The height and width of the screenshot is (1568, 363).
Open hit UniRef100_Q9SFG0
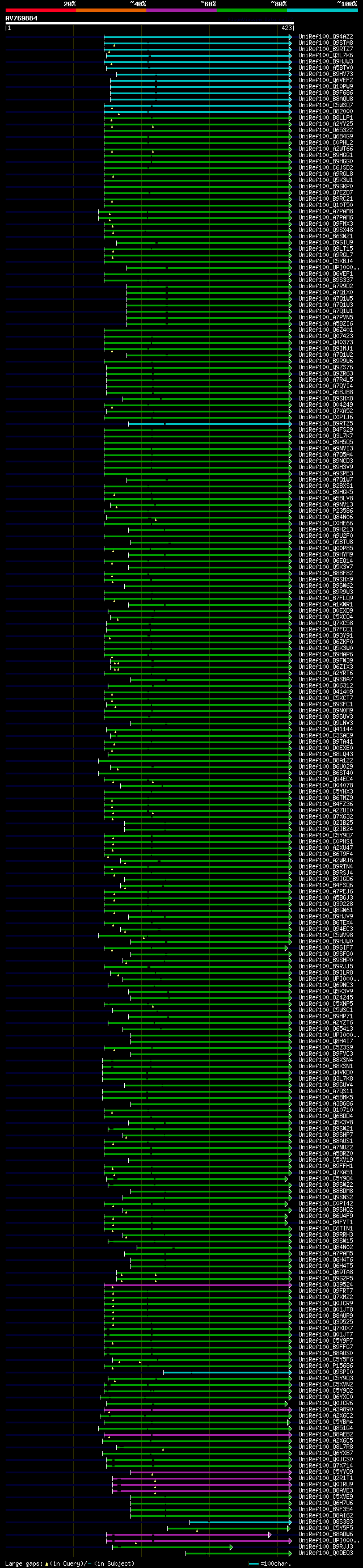325,954
